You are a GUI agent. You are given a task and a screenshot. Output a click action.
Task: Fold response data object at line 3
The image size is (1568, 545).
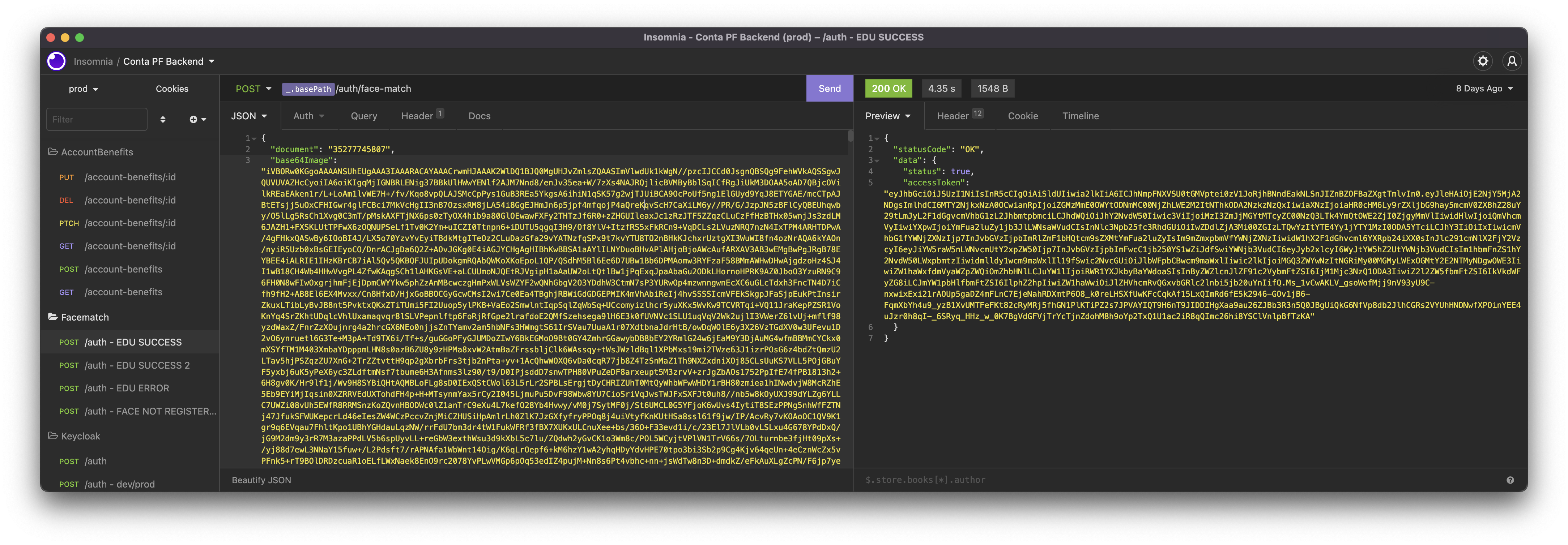[877, 160]
